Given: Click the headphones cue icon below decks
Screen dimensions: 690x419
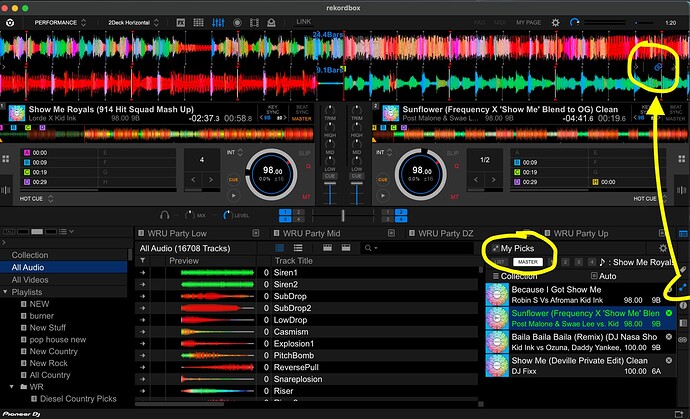Looking at the screenshot, I should tap(167, 215).
